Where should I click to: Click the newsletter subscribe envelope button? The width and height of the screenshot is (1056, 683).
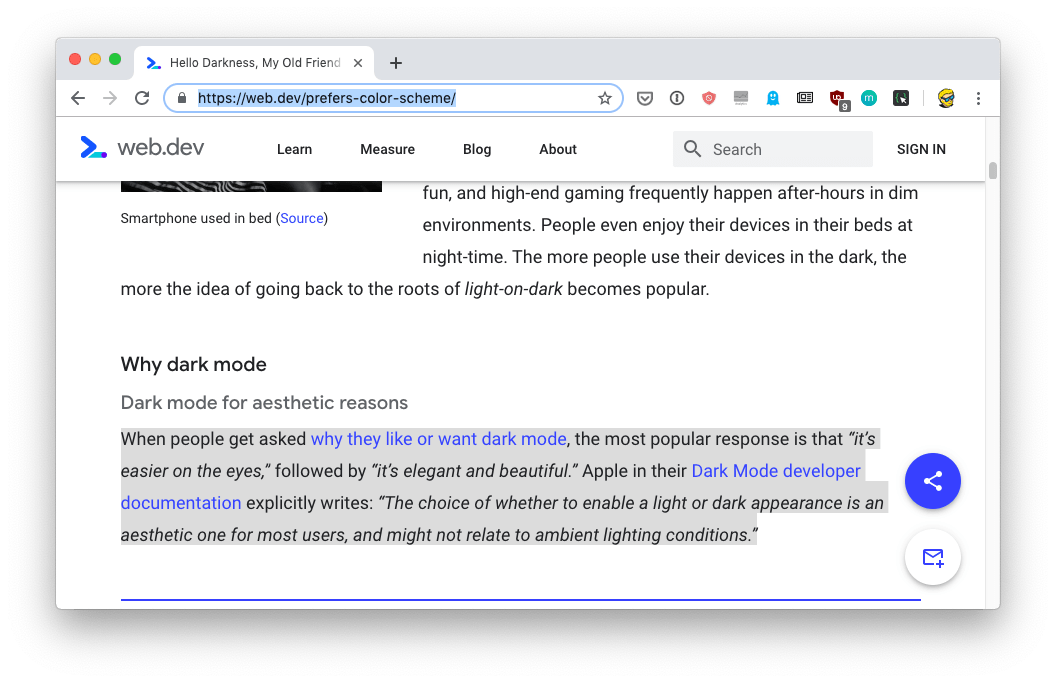tap(932, 557)
